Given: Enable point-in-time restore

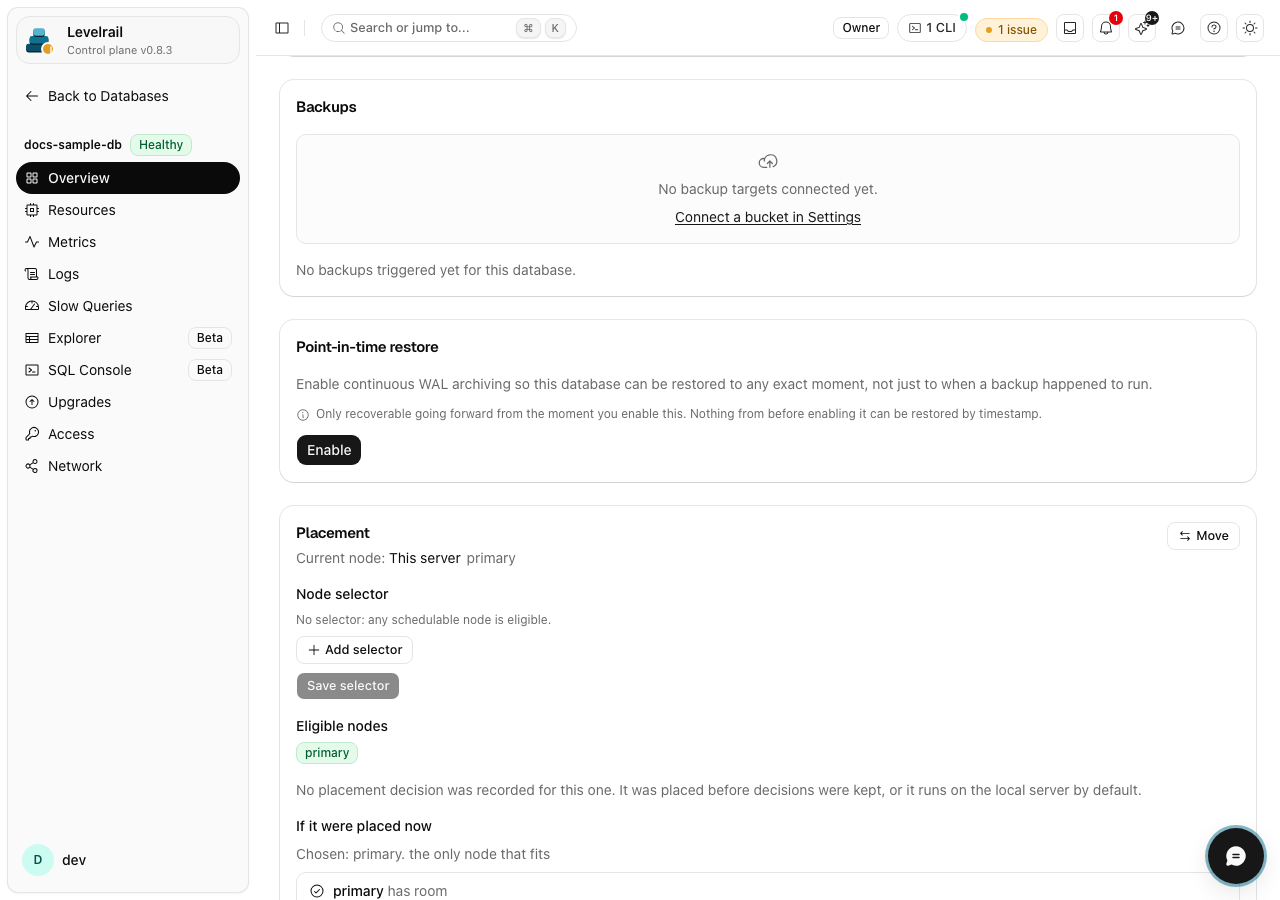Looking at the screenshot, I should pos(329,450).
